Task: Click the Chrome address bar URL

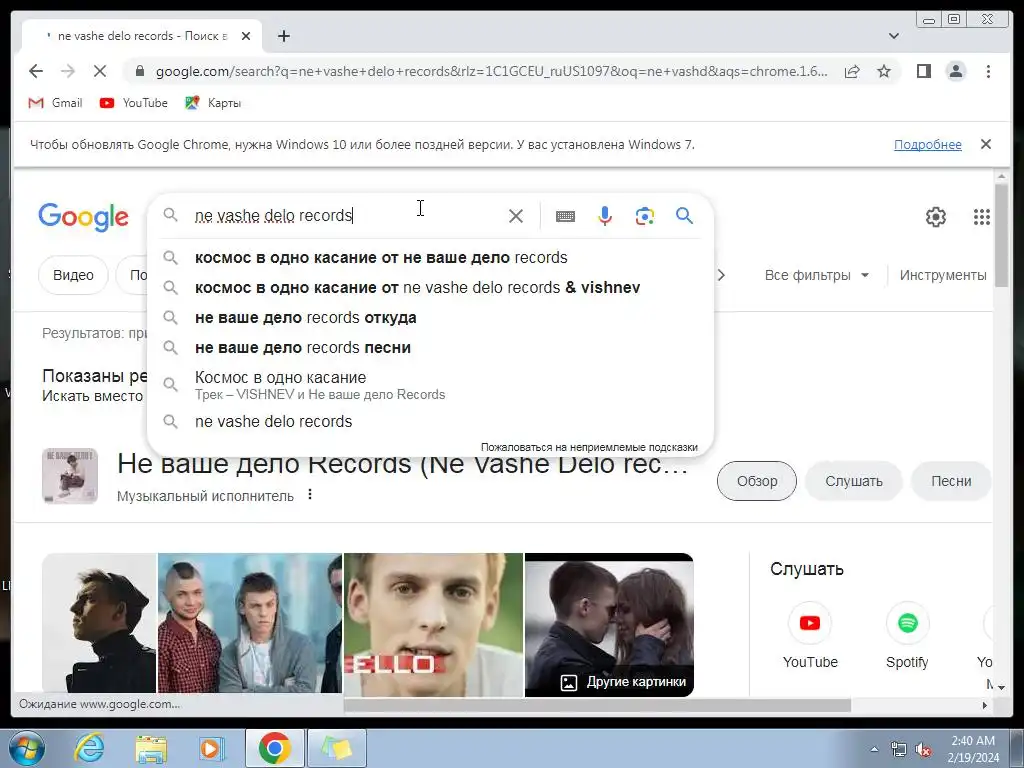Action: 491,71
